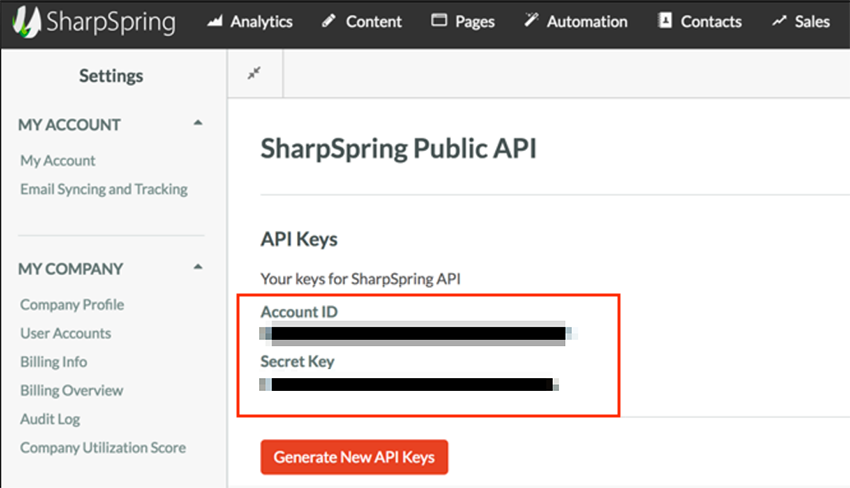Go to Company Profile
The height and width of the screenshot is (488, 850).
coord(72,305)
